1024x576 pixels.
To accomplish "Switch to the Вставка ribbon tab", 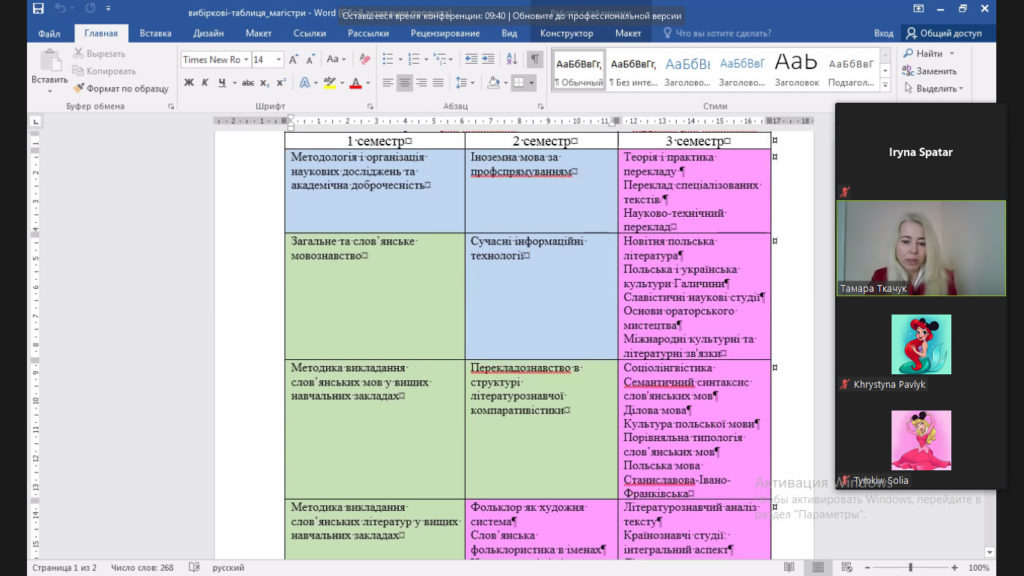I will (x=155, y=33).
